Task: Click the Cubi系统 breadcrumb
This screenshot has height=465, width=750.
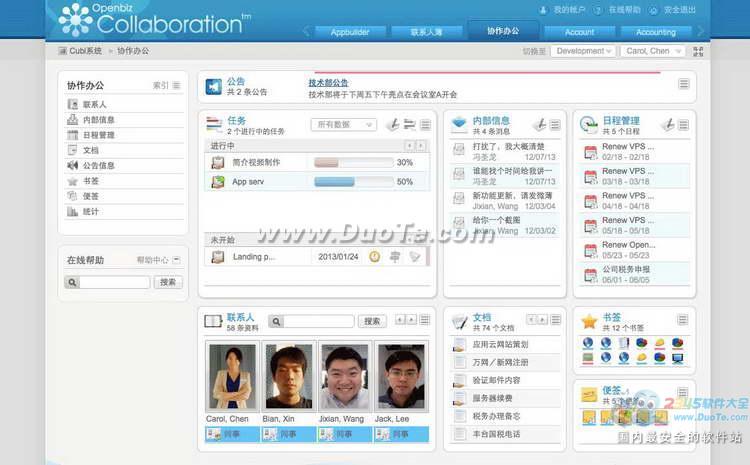Action: click(85, 51)
